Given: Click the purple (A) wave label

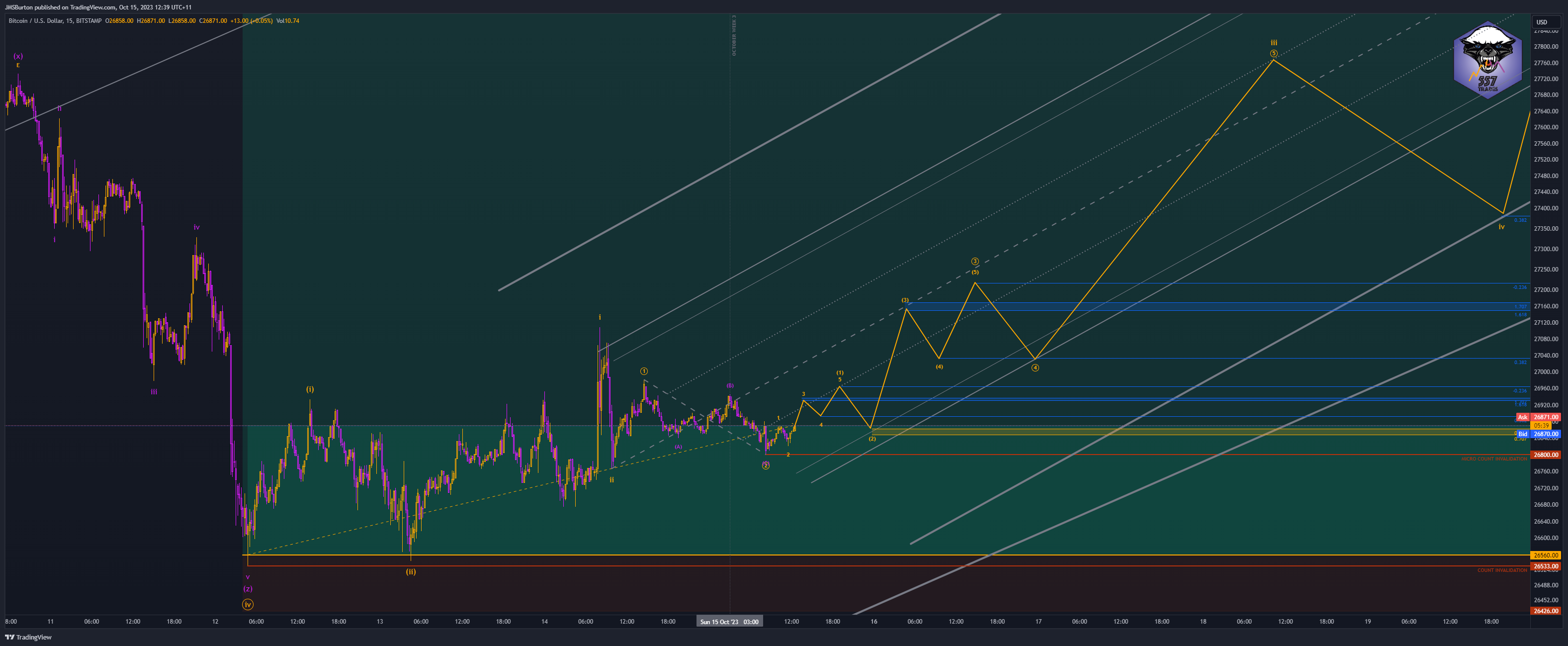Looking at the screenshot, I should point(678,447).
